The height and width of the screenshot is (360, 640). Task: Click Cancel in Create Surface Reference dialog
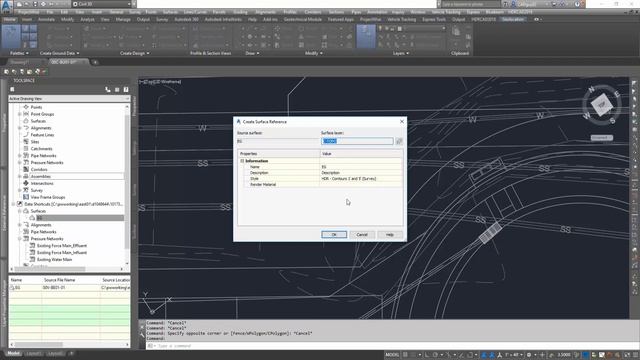tap(362, 235)
